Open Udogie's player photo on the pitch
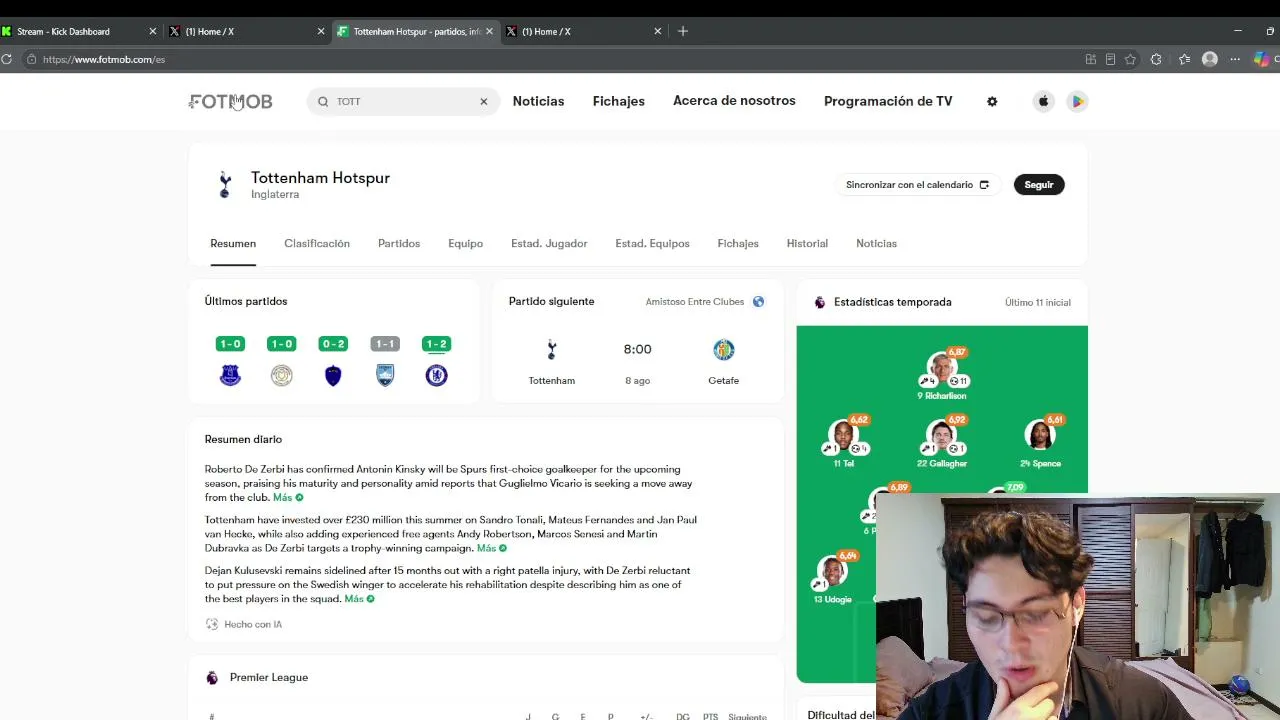 click(x=832, y=572)
